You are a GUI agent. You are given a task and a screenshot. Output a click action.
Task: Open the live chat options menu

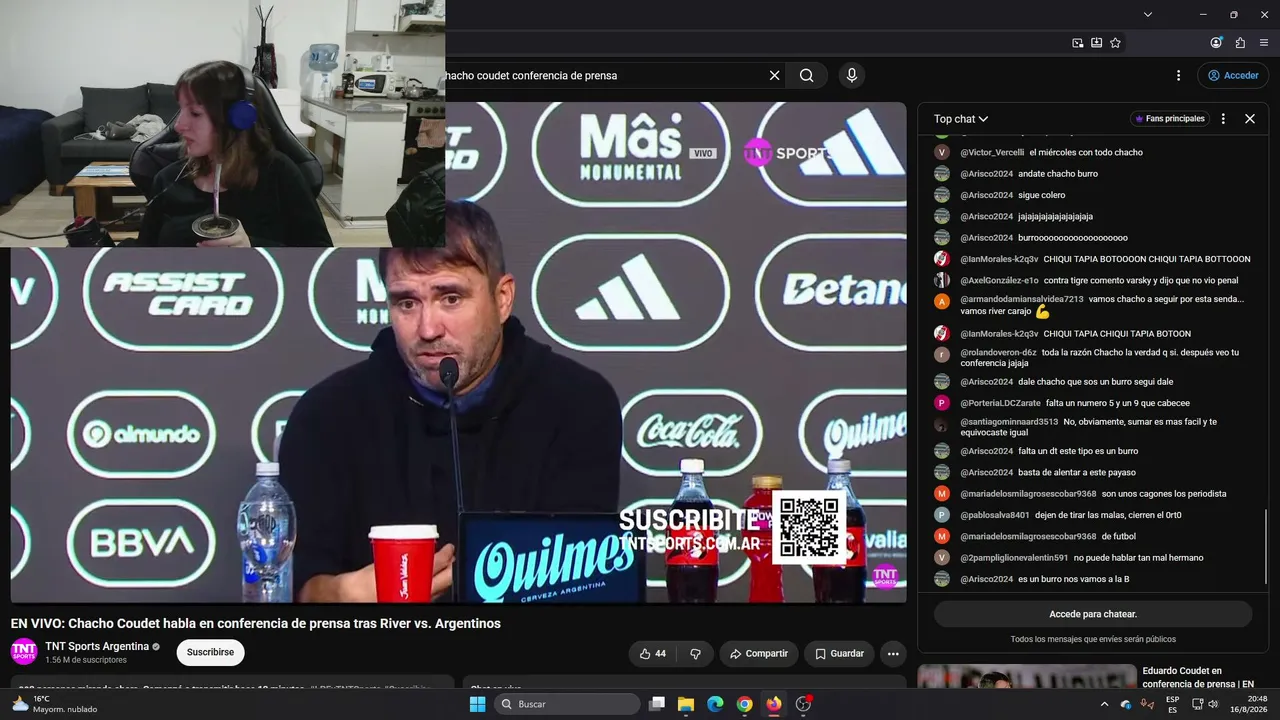[x=1223, y=119]
